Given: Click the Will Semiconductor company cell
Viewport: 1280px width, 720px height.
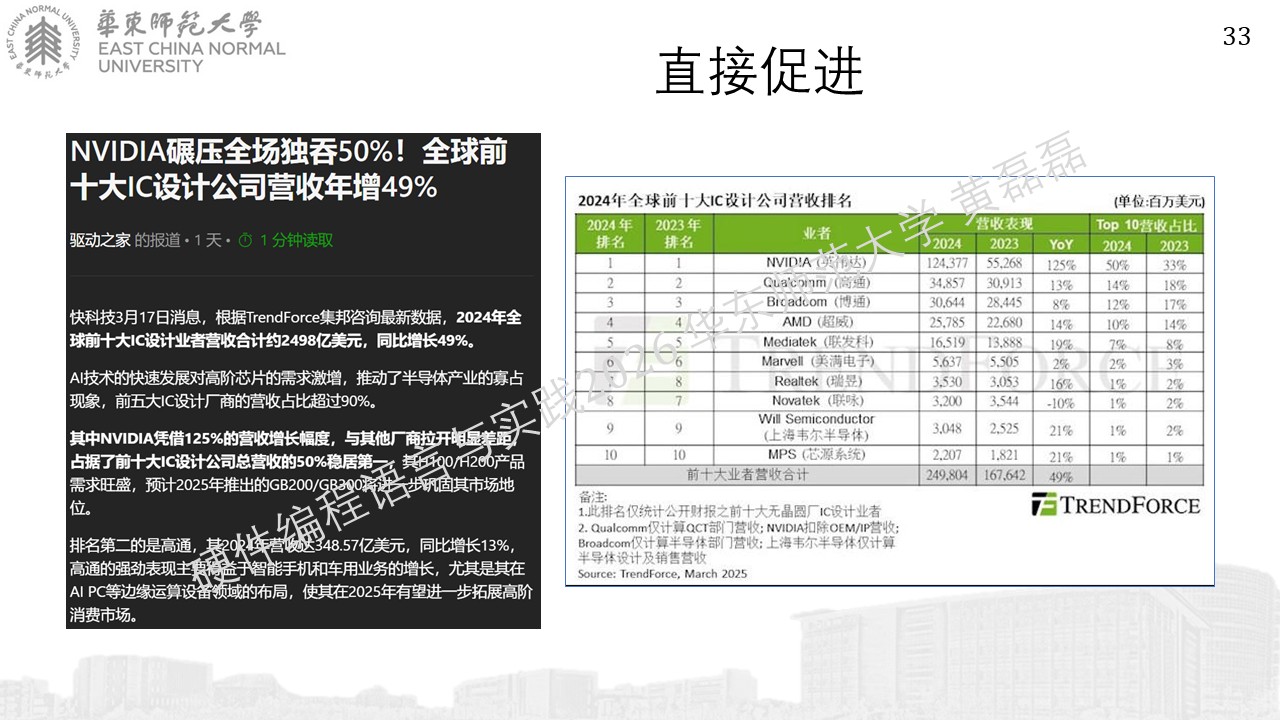Looking at the screenshot, I should [x=816, y=427].
